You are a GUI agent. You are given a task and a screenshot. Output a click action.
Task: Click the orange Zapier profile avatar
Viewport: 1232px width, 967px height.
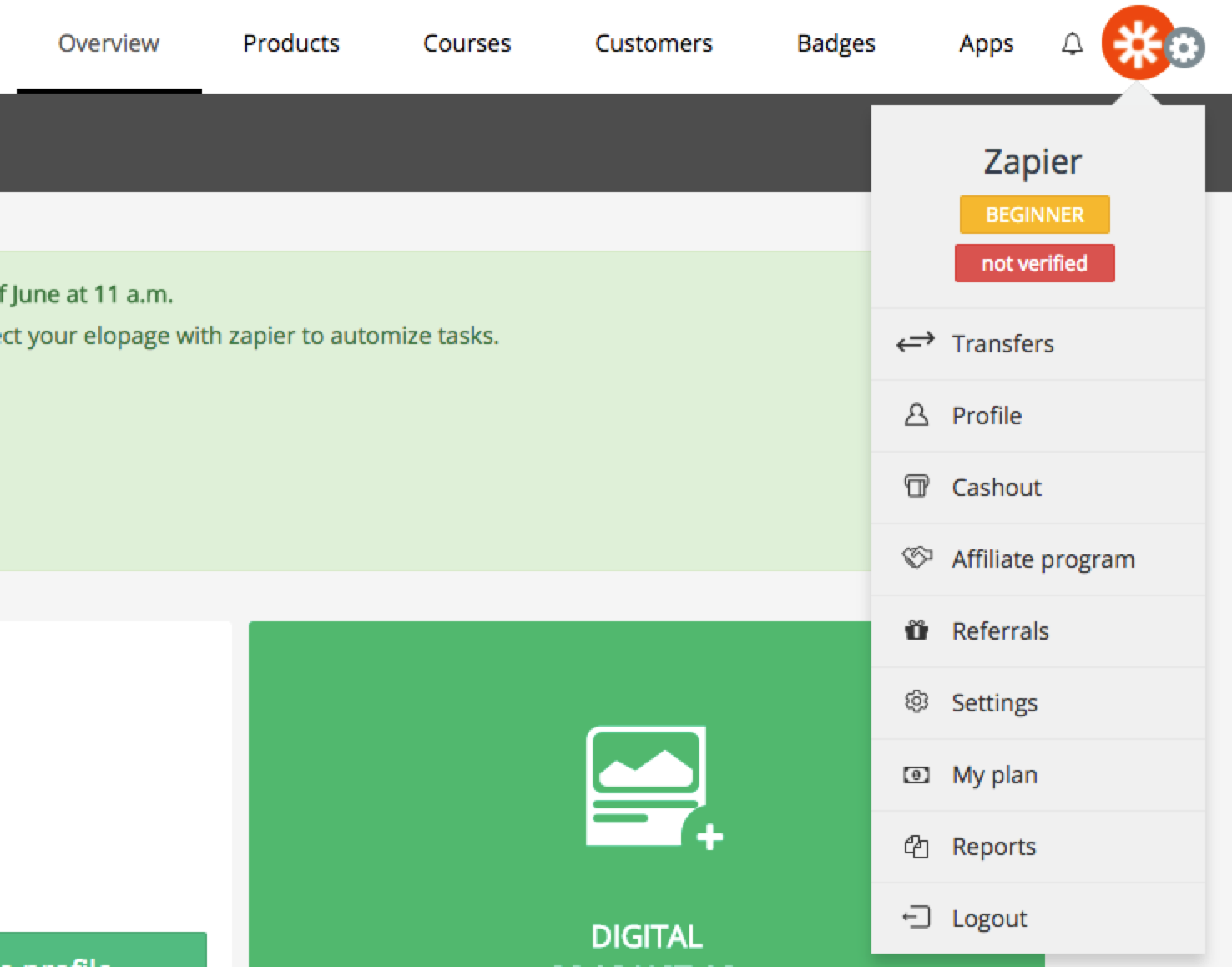tap(1138, 43)
